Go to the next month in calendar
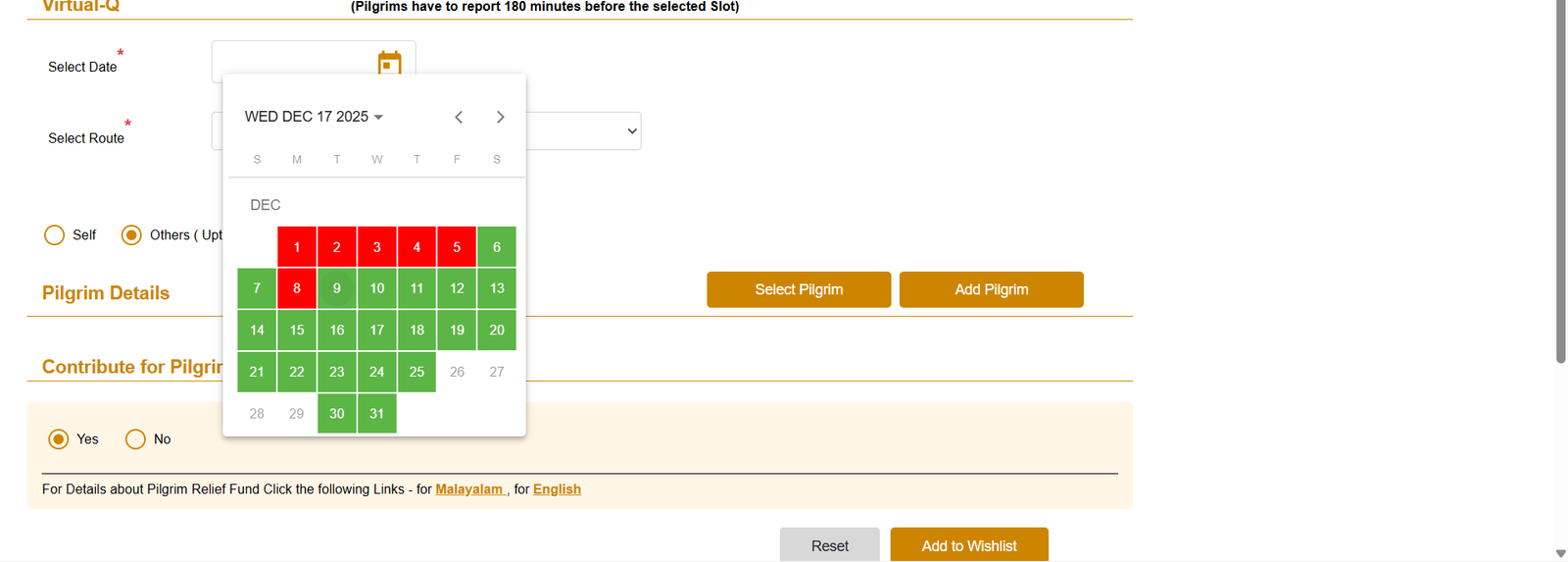The image size is (1568, 562). click(x=500, y=117)
